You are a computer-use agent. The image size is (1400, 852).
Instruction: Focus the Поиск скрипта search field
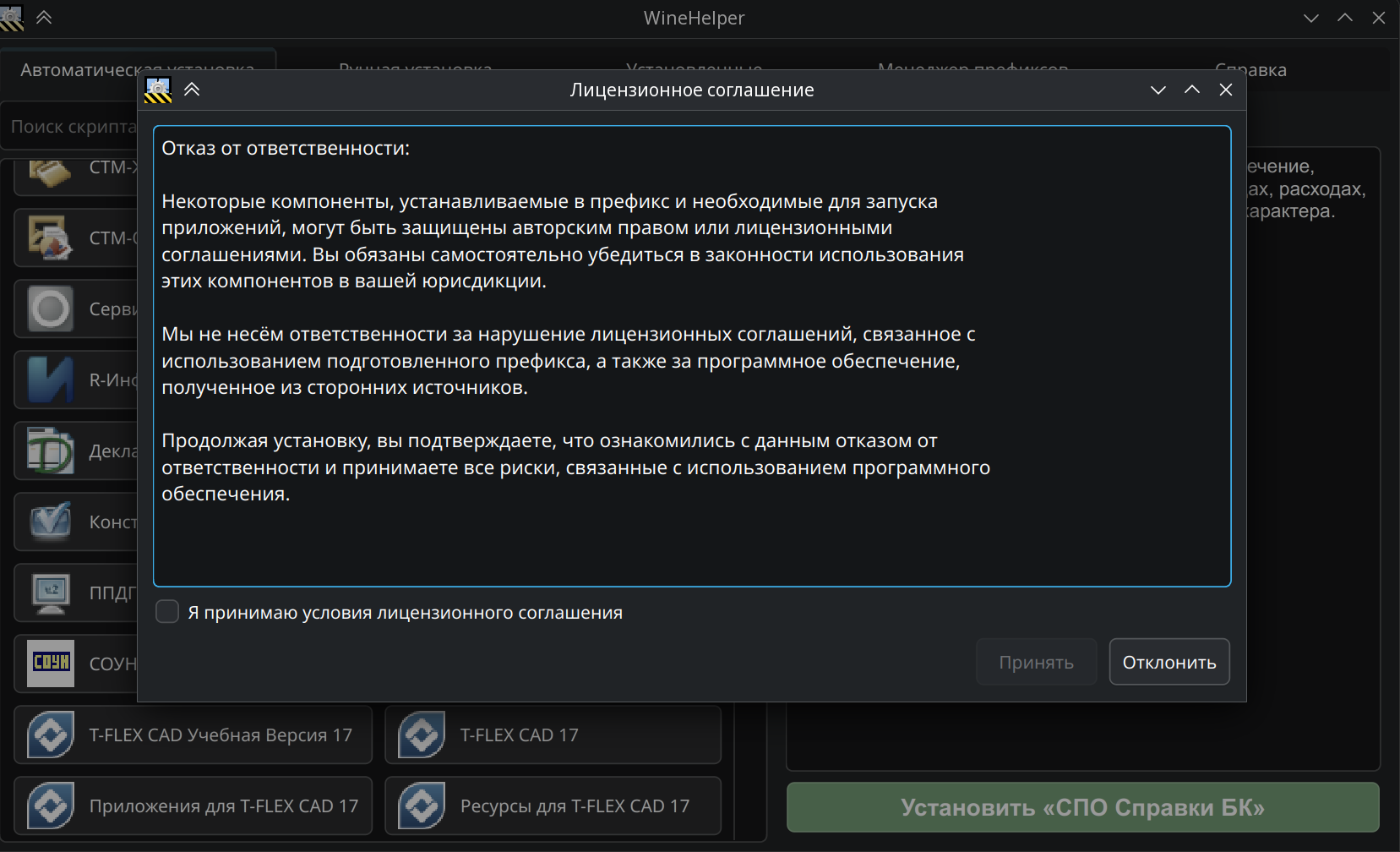(x=72, y=127)
